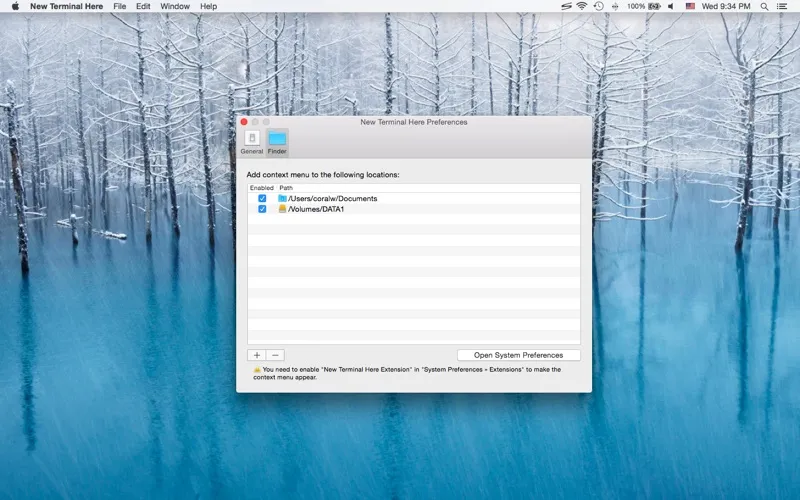Click the Open System Preferences button

pos(518,355)
